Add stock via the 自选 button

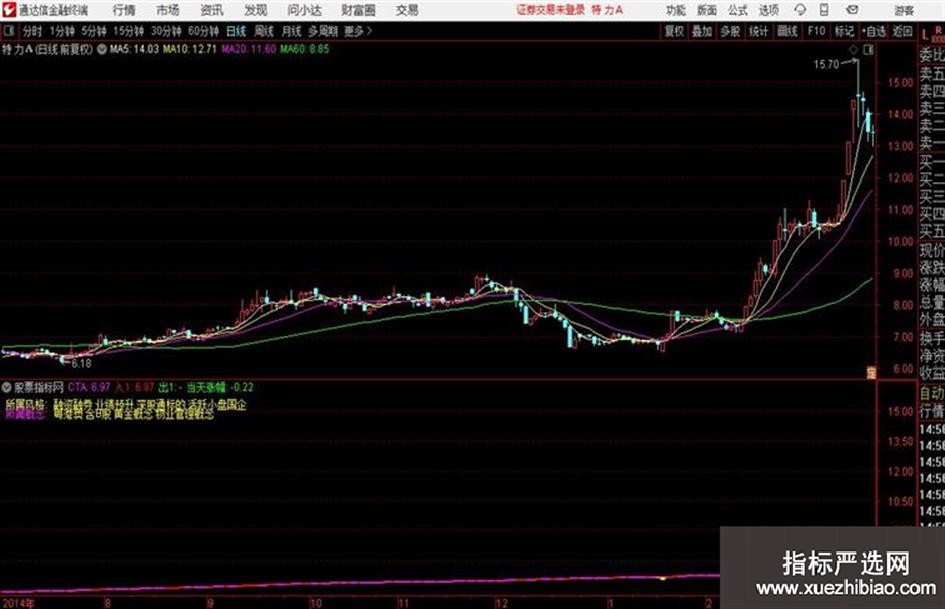[x=874, y=31]
